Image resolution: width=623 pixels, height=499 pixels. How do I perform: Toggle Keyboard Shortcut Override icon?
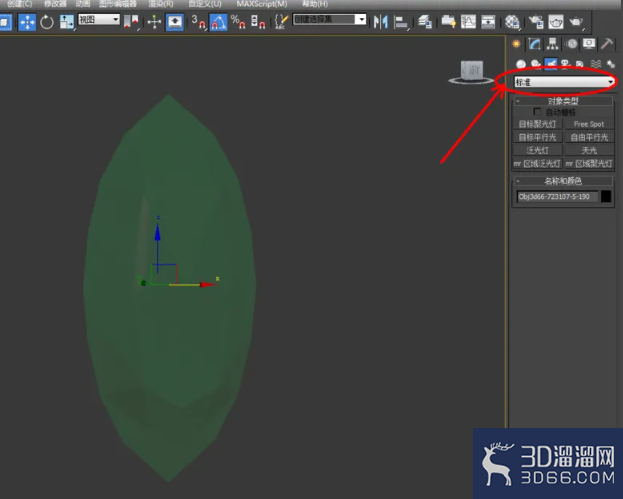(x=175, y=22)
